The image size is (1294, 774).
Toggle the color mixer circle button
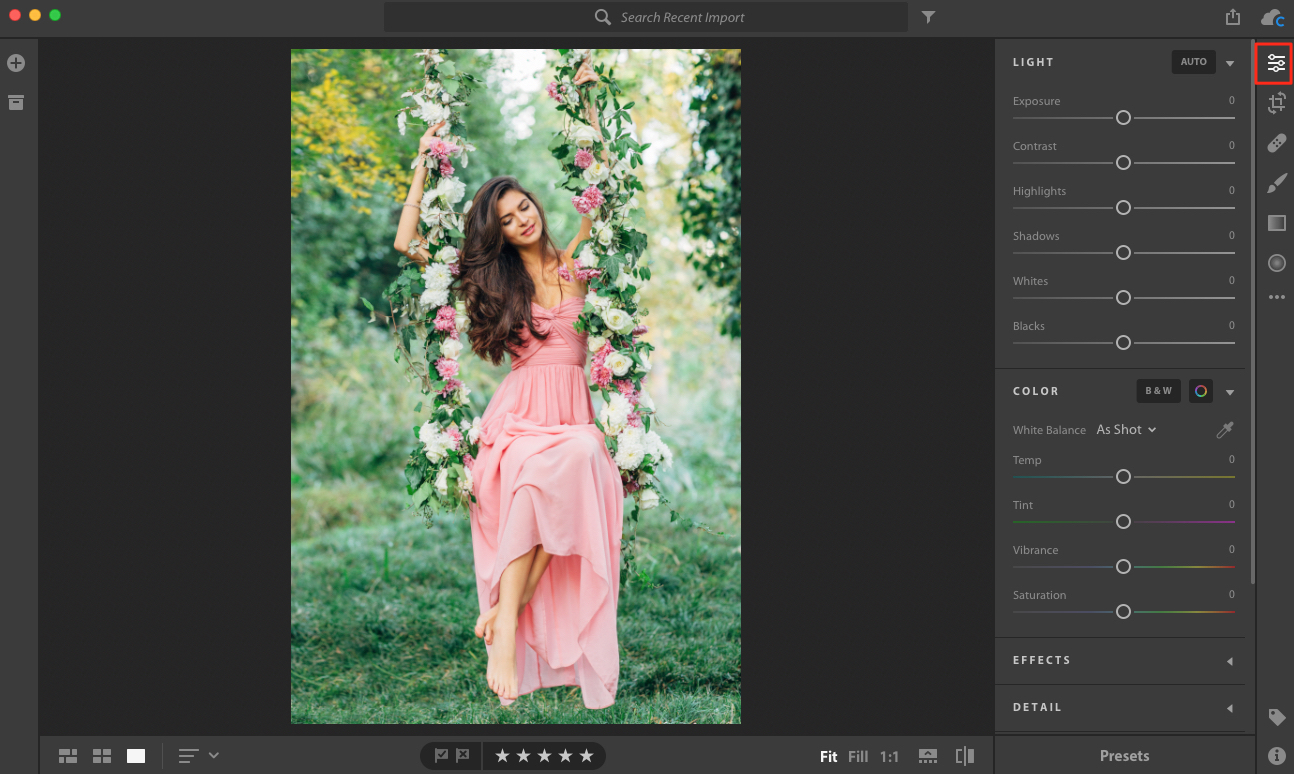click(1200, 391)
